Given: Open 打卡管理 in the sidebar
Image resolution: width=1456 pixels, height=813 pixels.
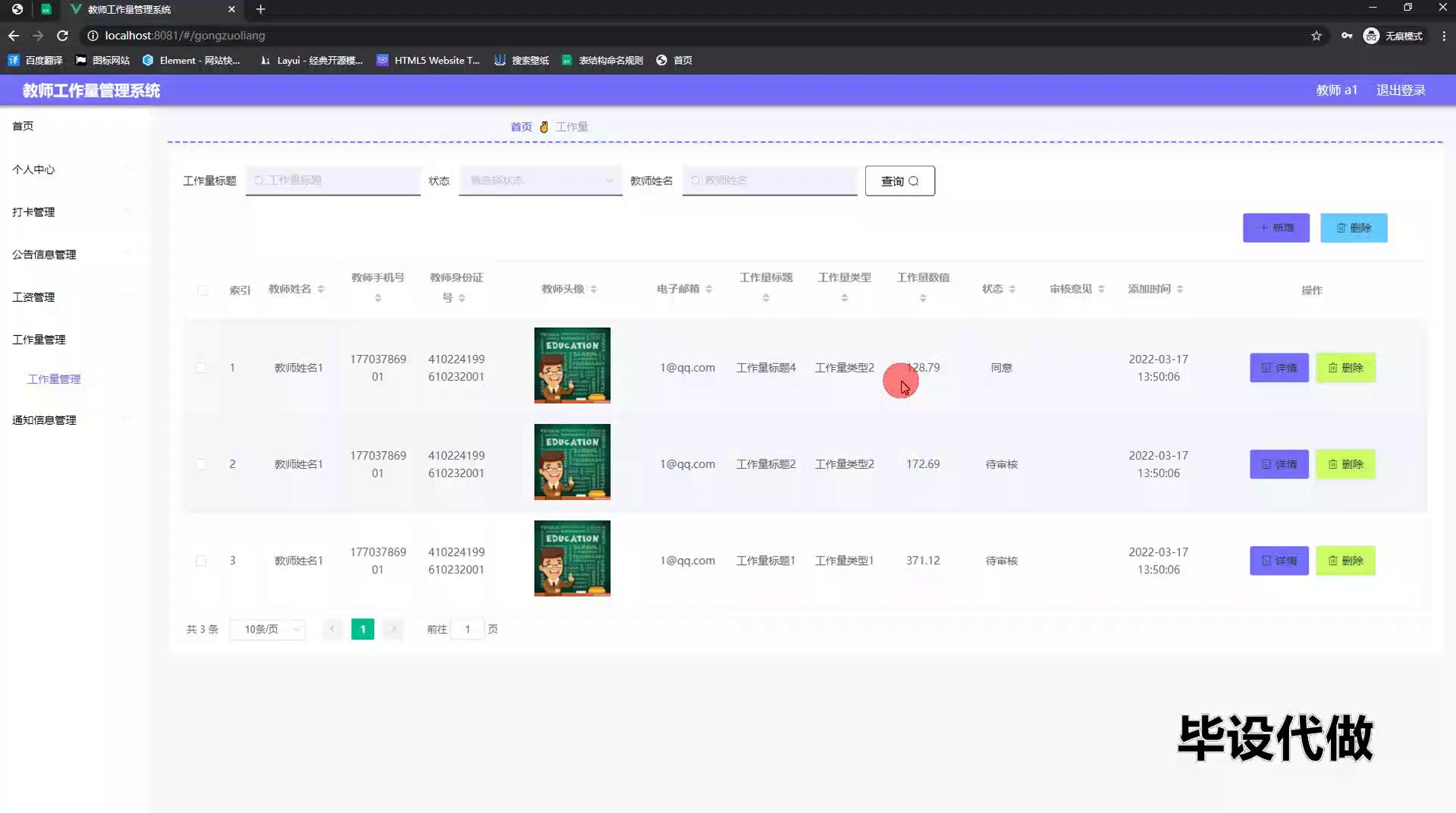Looking at the screenshot, I should [x=34, y=212].
